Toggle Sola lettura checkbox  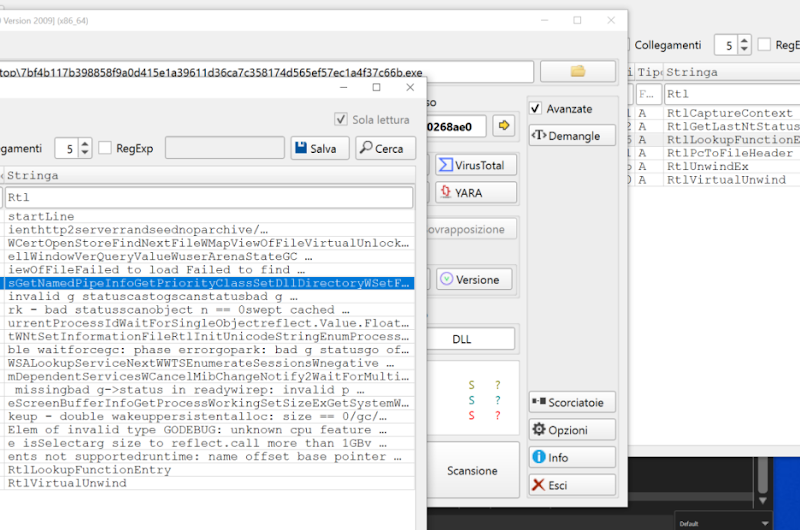pos(341,119)
